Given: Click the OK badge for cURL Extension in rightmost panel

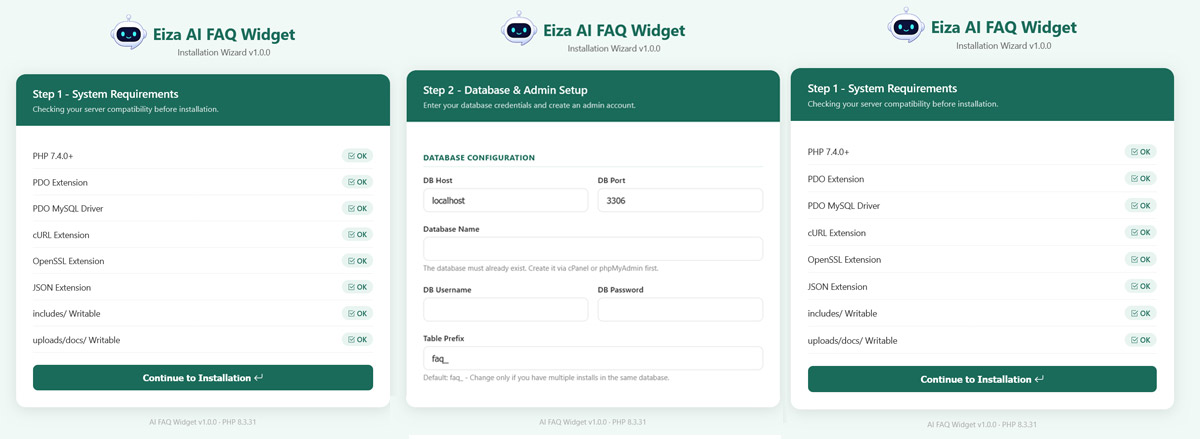Looking at the screenshot, I should [1140, 232].
